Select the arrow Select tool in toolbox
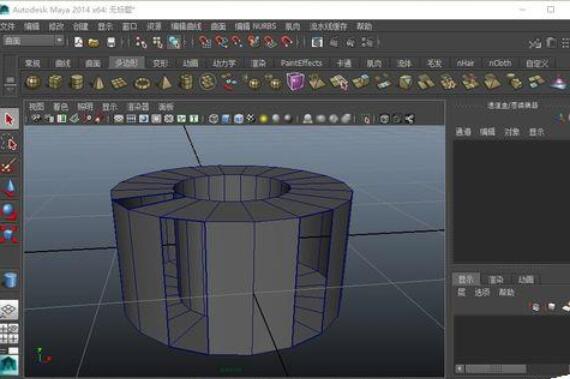The width and height of the screenshot is (570, 379). [9, 119]
